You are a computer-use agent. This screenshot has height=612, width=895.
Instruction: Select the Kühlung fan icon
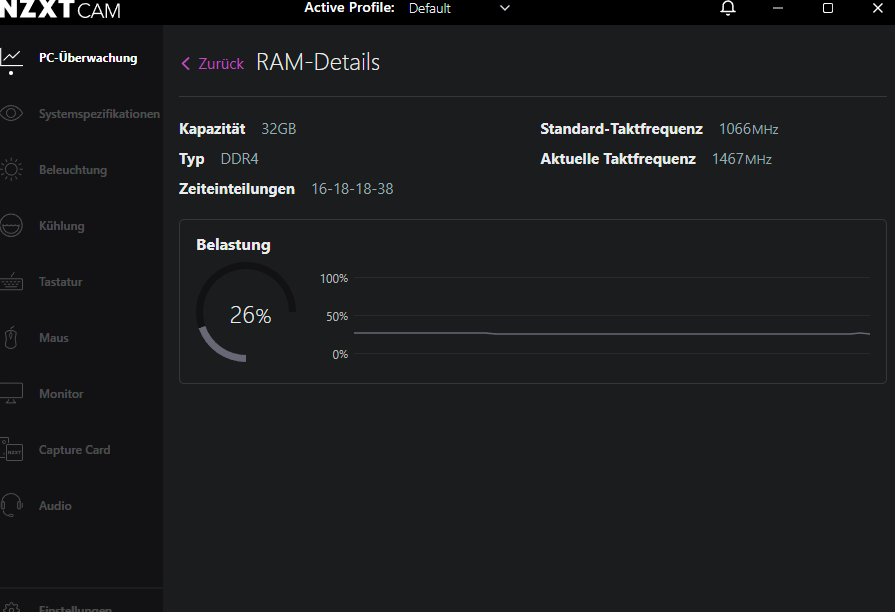click(11, 226)
